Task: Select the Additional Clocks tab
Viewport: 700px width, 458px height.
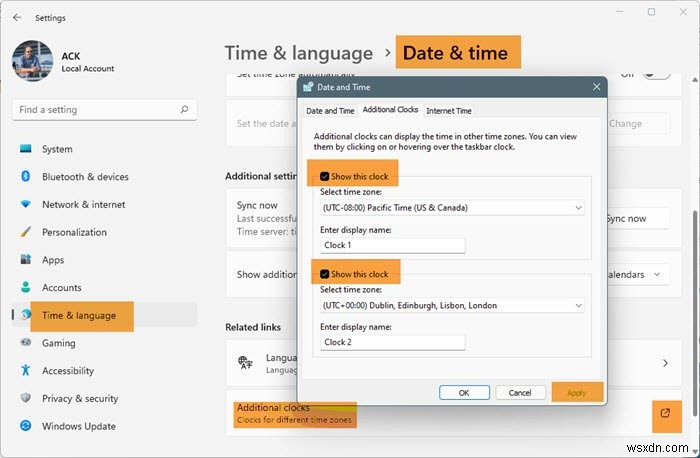Action: (390, 109)
